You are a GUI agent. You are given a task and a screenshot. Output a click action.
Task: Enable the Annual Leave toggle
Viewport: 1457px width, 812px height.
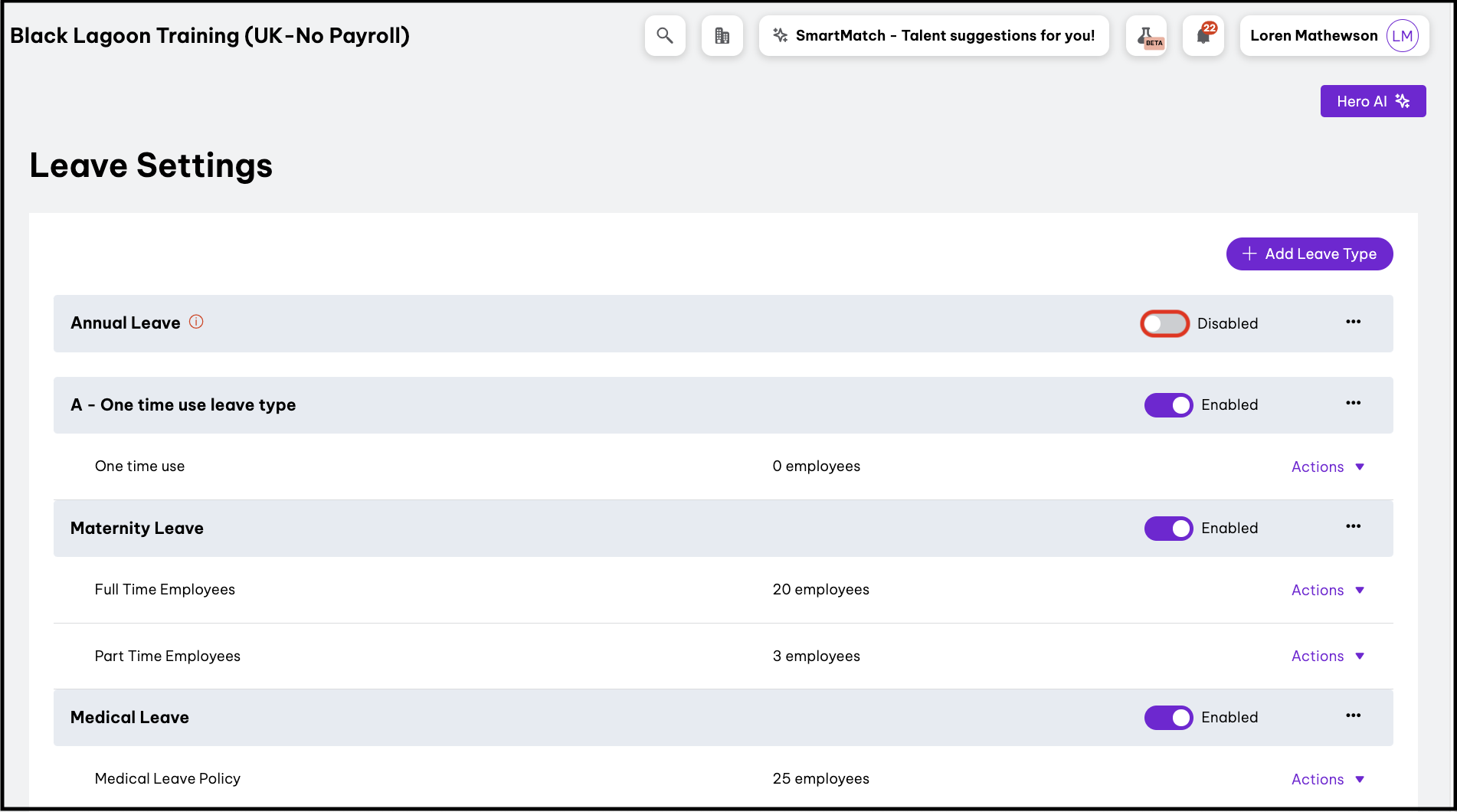point(1164,324)
